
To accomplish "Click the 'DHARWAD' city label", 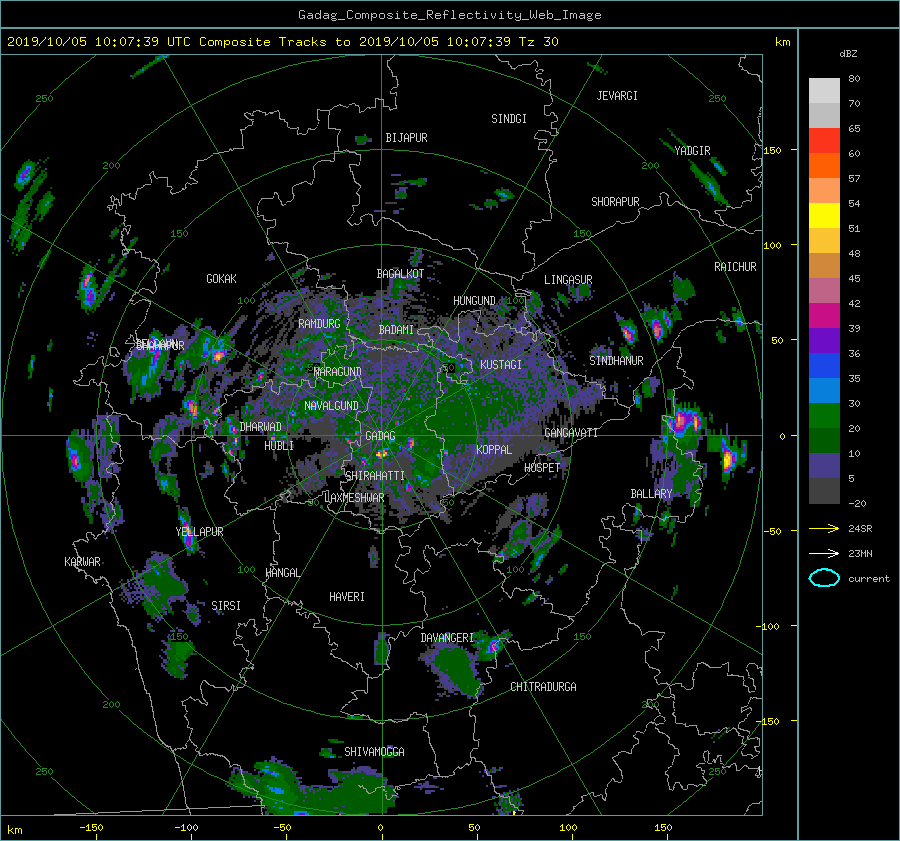I will [x=261, y=427].
